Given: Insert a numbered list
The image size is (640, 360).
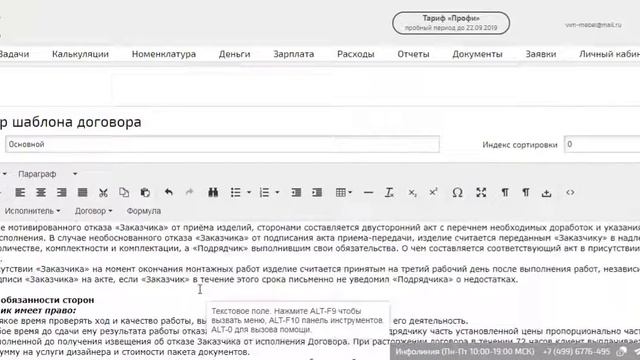Looking at the screenshot, I should coord(264,192).
